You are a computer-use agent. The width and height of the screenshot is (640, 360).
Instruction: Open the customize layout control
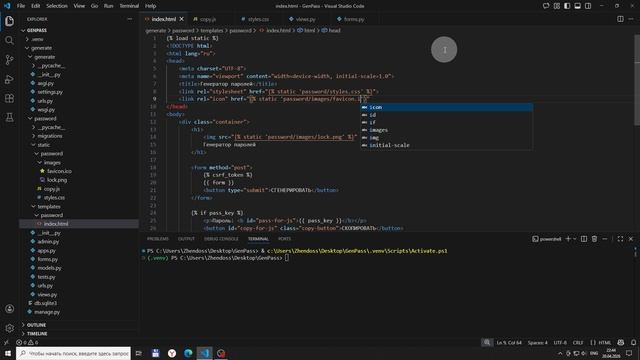tap(557, 6)
